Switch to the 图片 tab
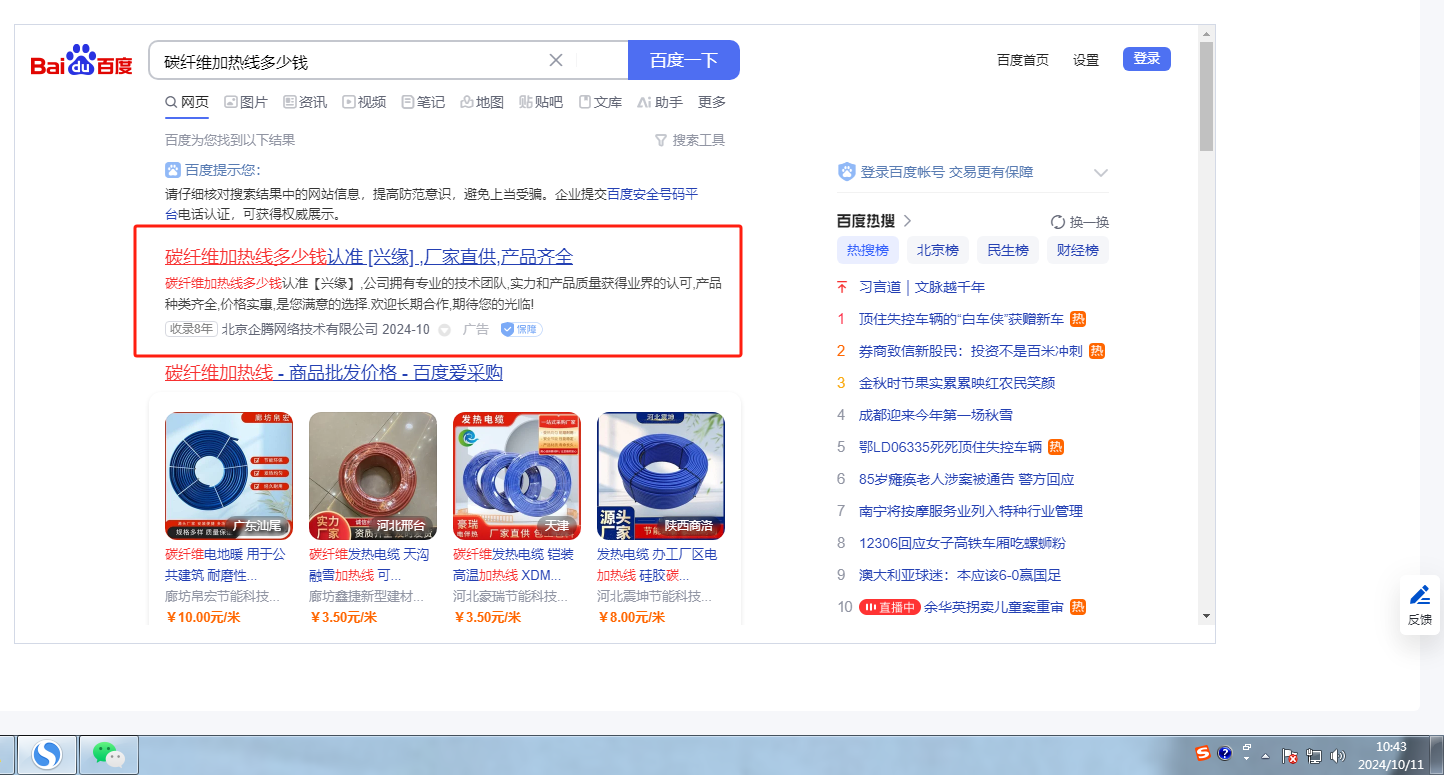Screen dimensions: 1444x775 pos(246,102)
